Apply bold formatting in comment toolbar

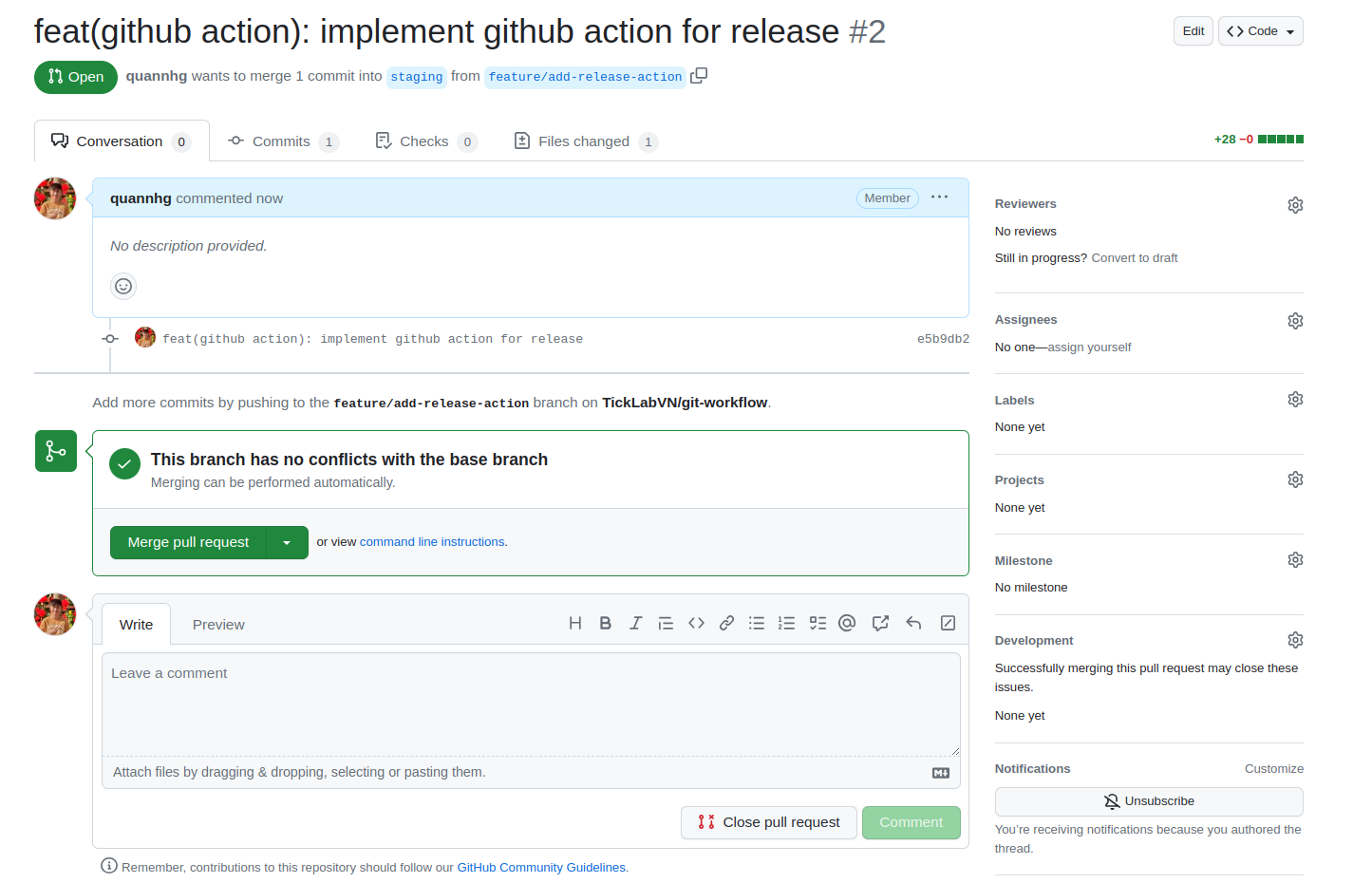[x=605, y=623]
